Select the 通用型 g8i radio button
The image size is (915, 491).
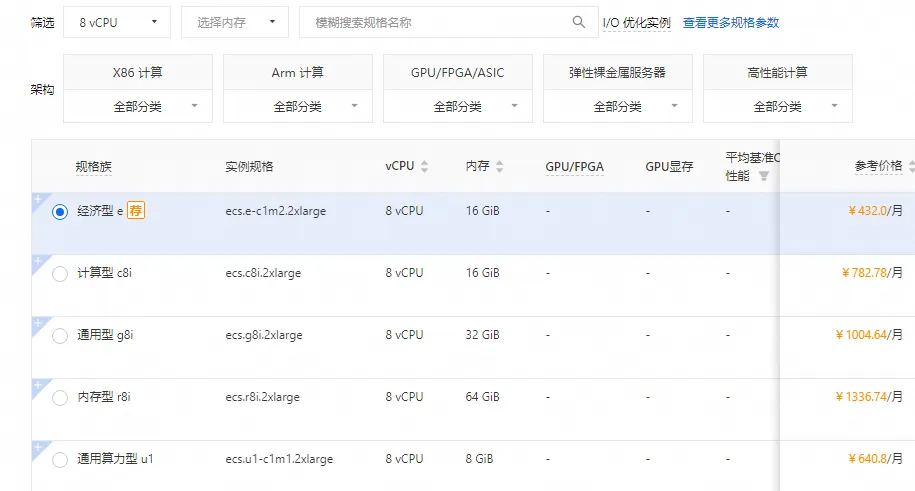60,336
